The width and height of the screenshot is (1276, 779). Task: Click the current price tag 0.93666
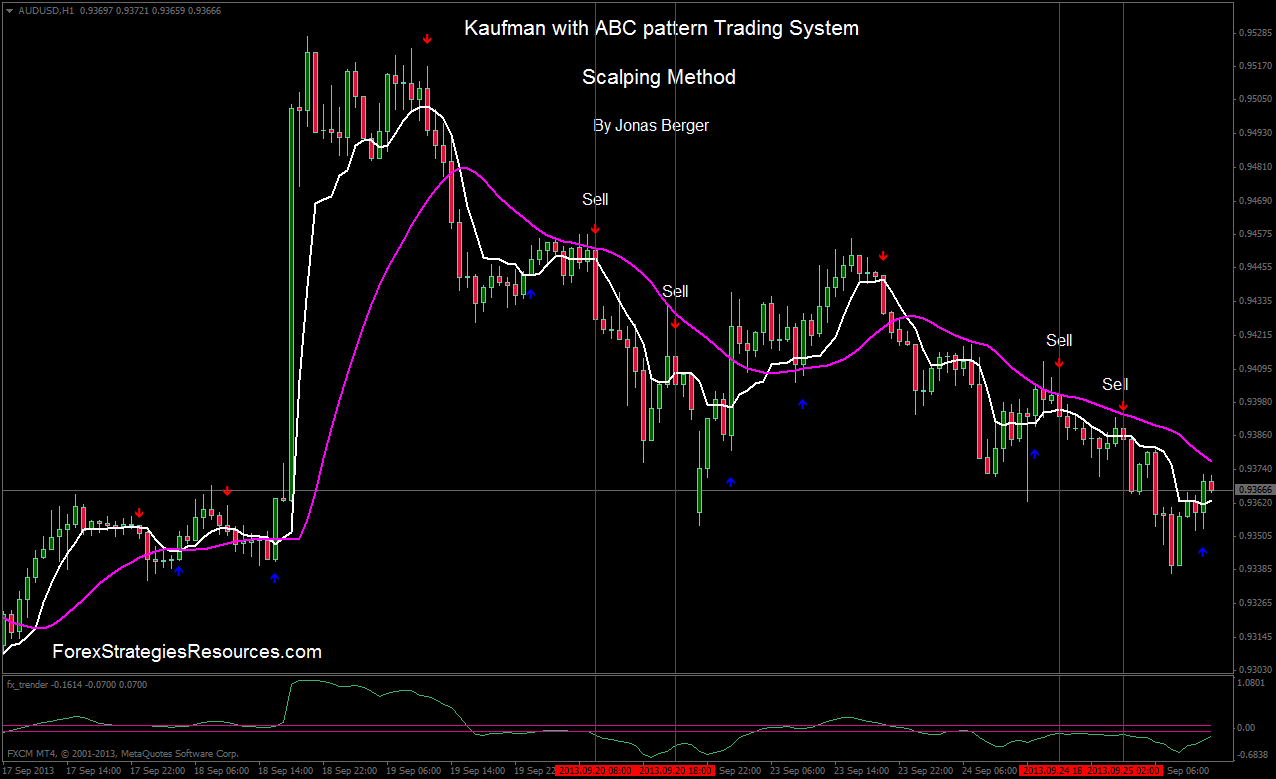1255,490
